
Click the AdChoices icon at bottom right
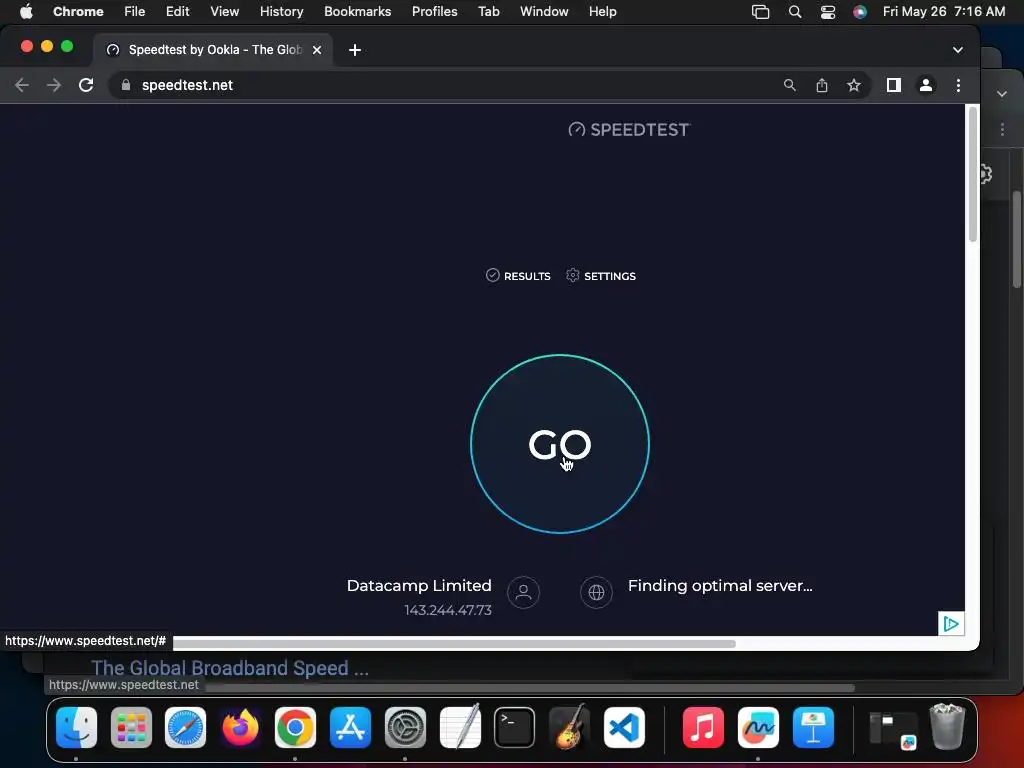[951, 624]
